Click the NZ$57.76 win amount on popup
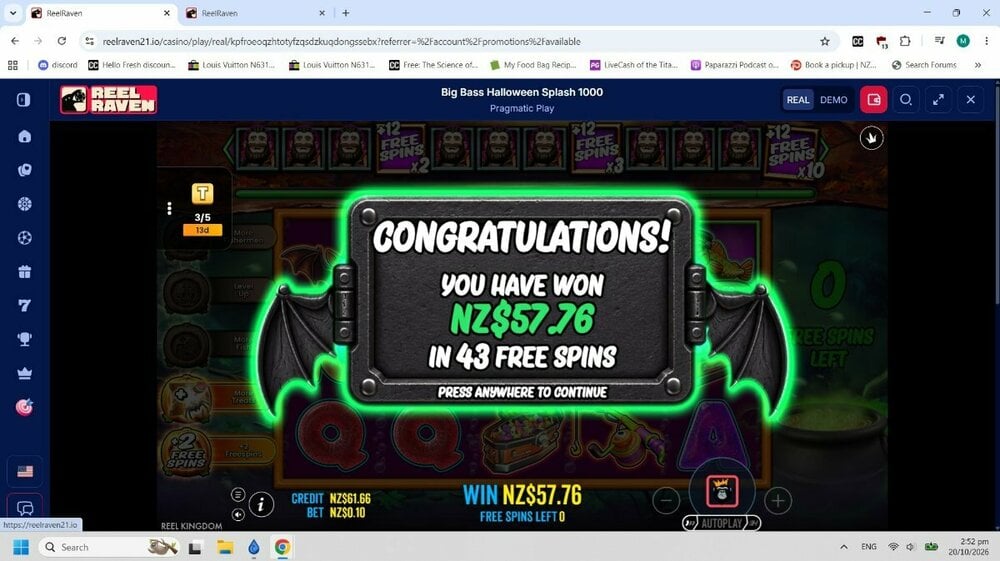The height and width of the screenshot is (561, 1000). [x=522, y=319]
